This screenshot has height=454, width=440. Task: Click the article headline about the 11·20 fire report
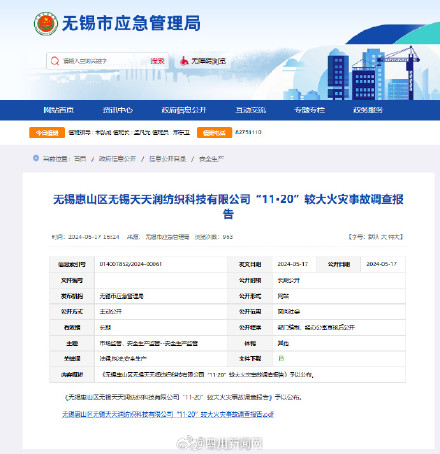pyautogui.click(x=228, y=206)
